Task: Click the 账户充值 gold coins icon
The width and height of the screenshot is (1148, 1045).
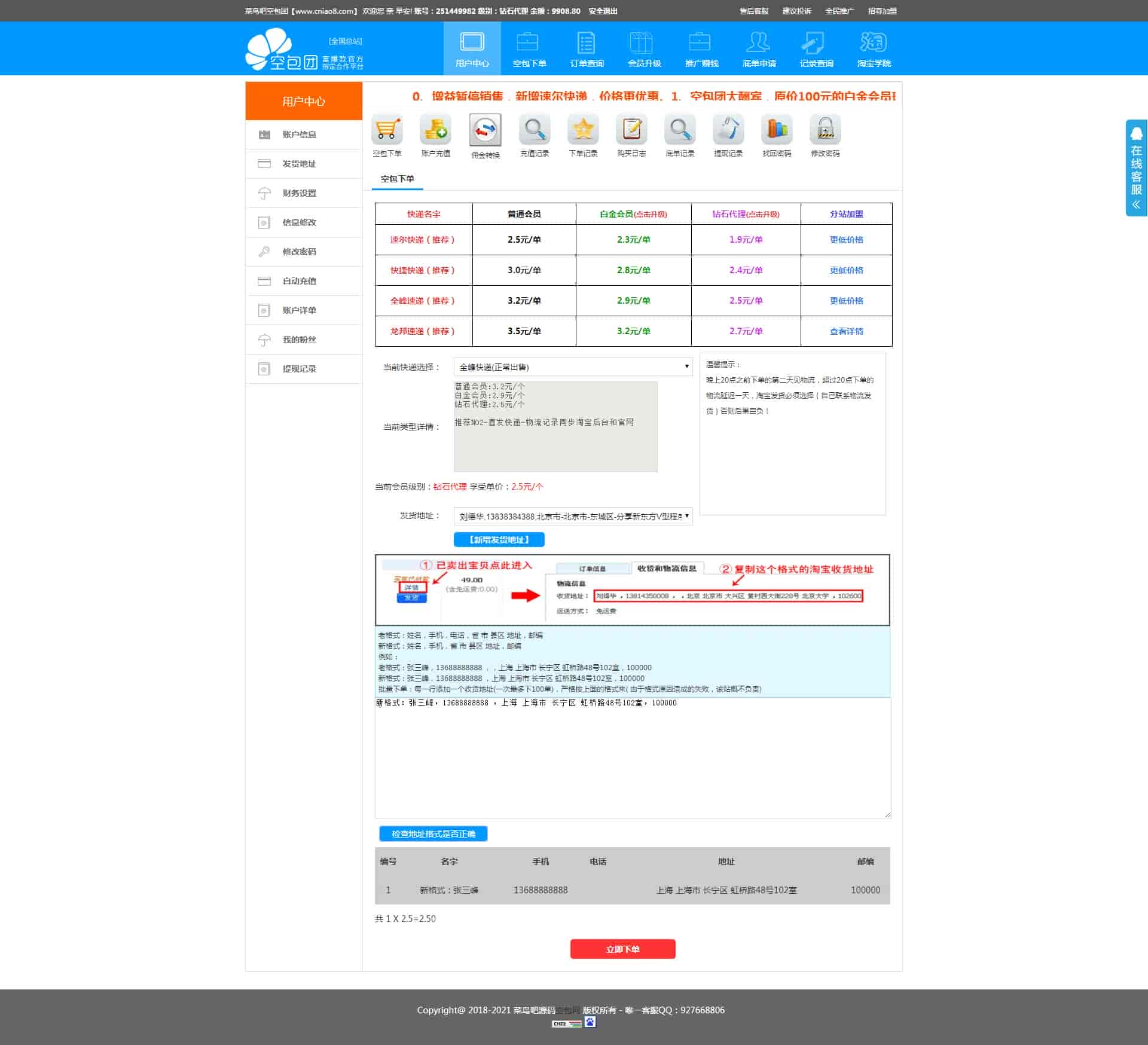Action: (x=435, y=130)
